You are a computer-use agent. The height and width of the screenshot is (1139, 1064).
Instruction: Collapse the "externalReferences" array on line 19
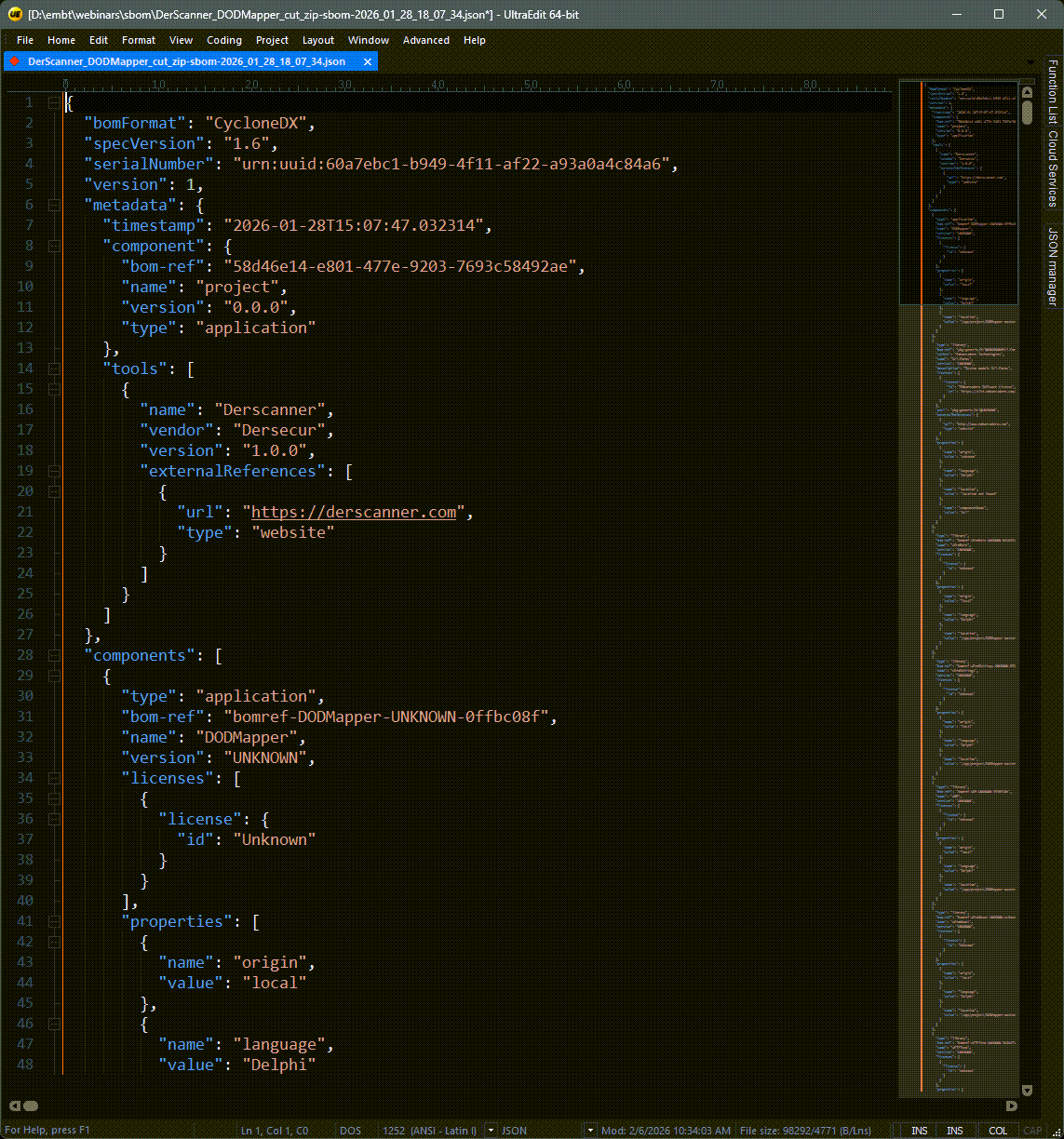click(54, 471)
